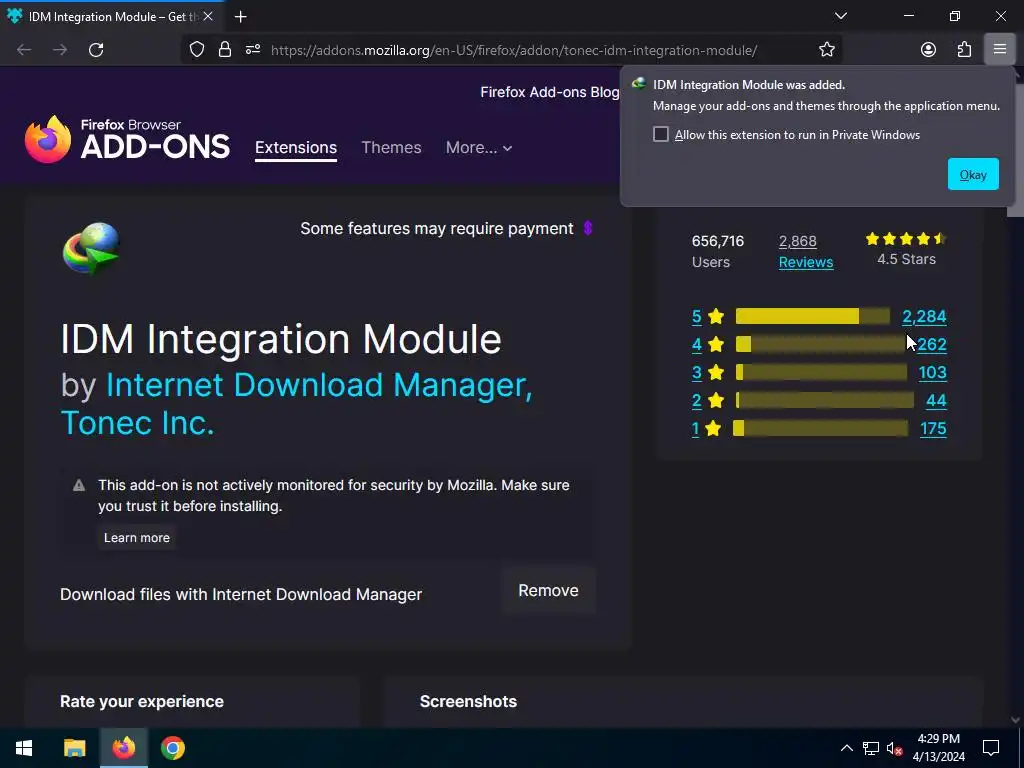The width and height of the screenshot is (1024, 768).
Task: Click the IDM globe extension icon
Action: (91, 248)
